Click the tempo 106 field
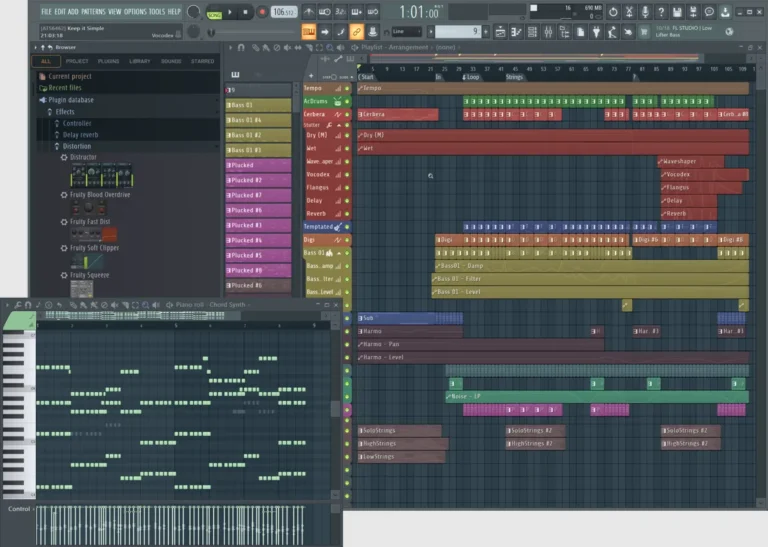Viewport: 768px width, 547px height. [x=284, y=12]
